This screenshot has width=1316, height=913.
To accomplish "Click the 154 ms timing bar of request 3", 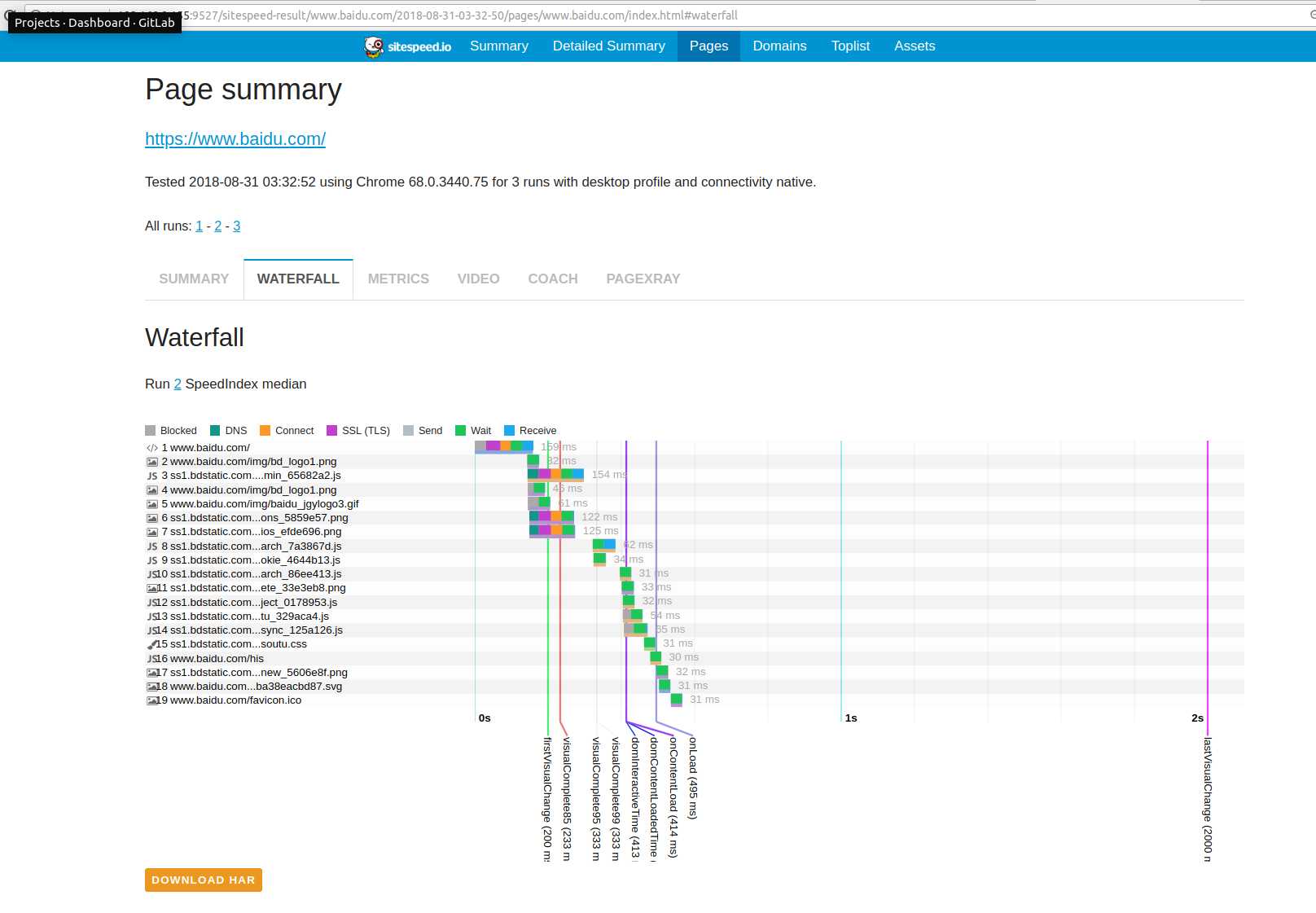I will pyautogui.click(x=555, y=475).
